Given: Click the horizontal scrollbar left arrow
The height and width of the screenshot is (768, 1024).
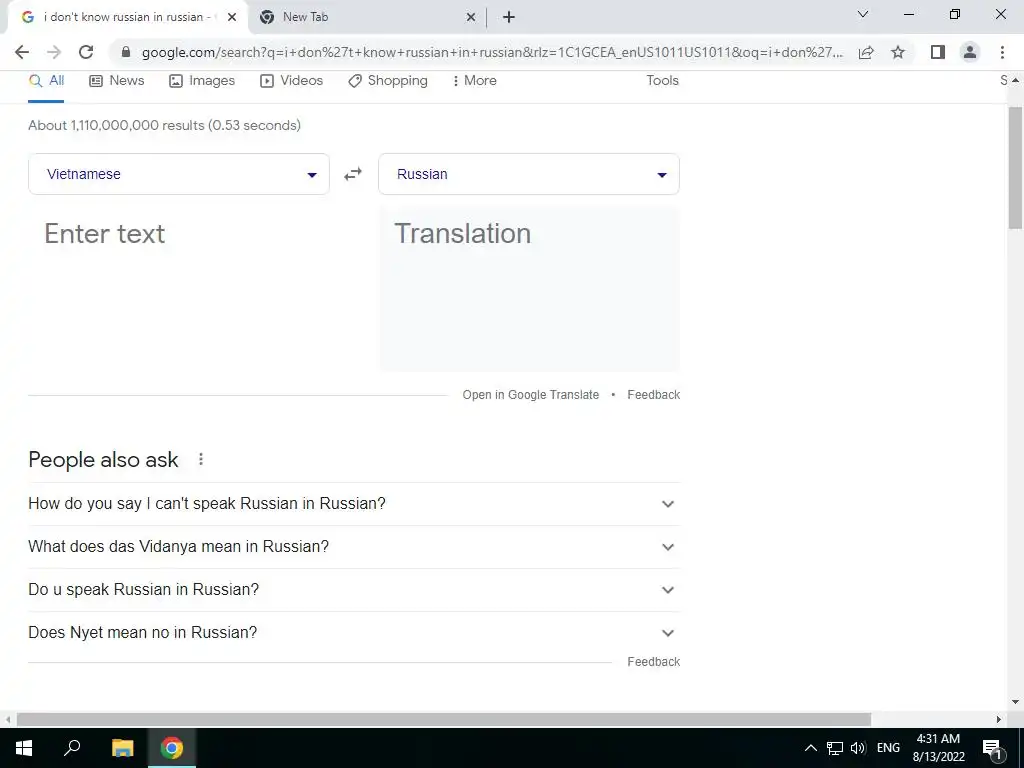Looking at the screenshot, I should 7,719.
